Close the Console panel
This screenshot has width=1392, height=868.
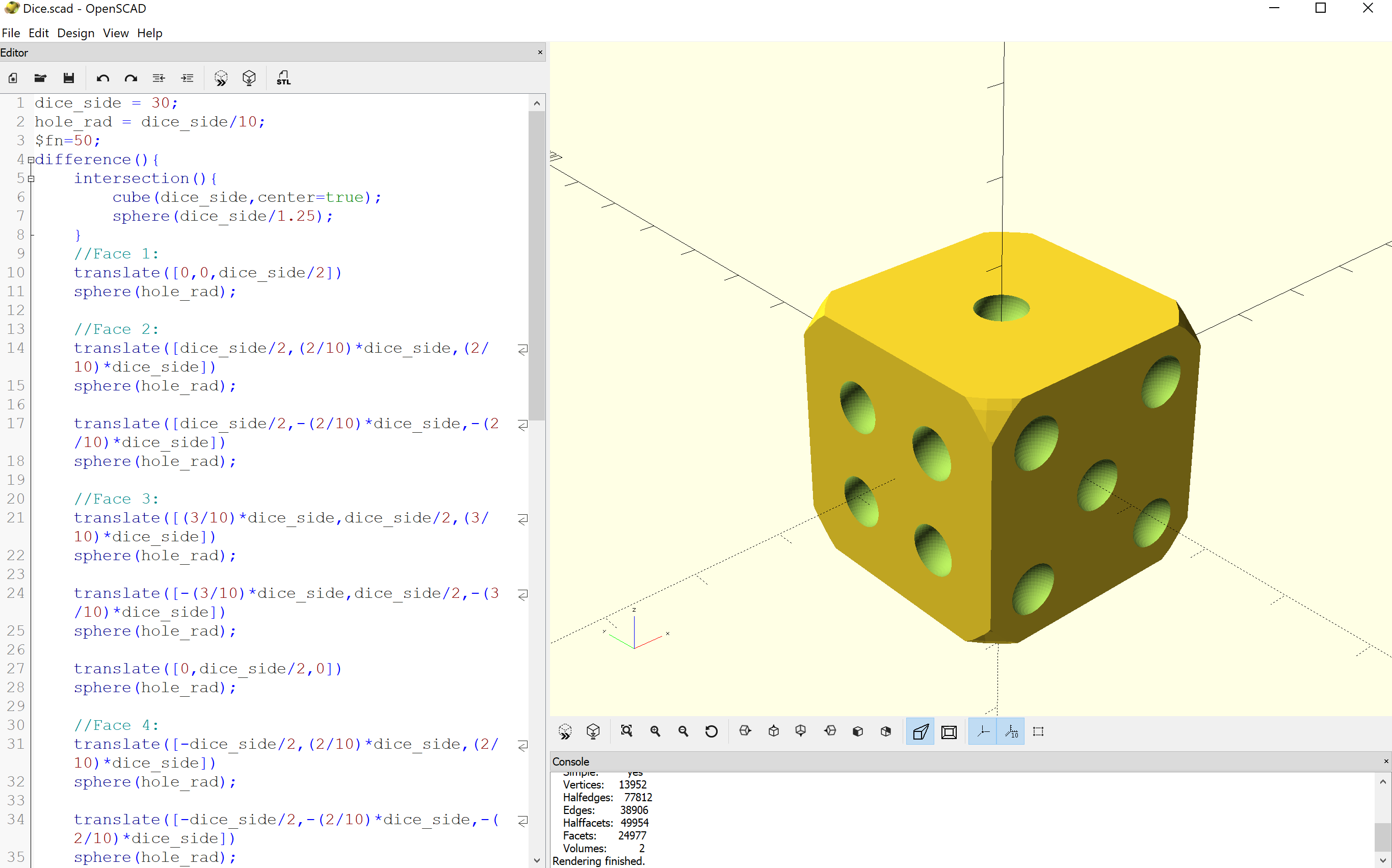tap(1386, 761)
